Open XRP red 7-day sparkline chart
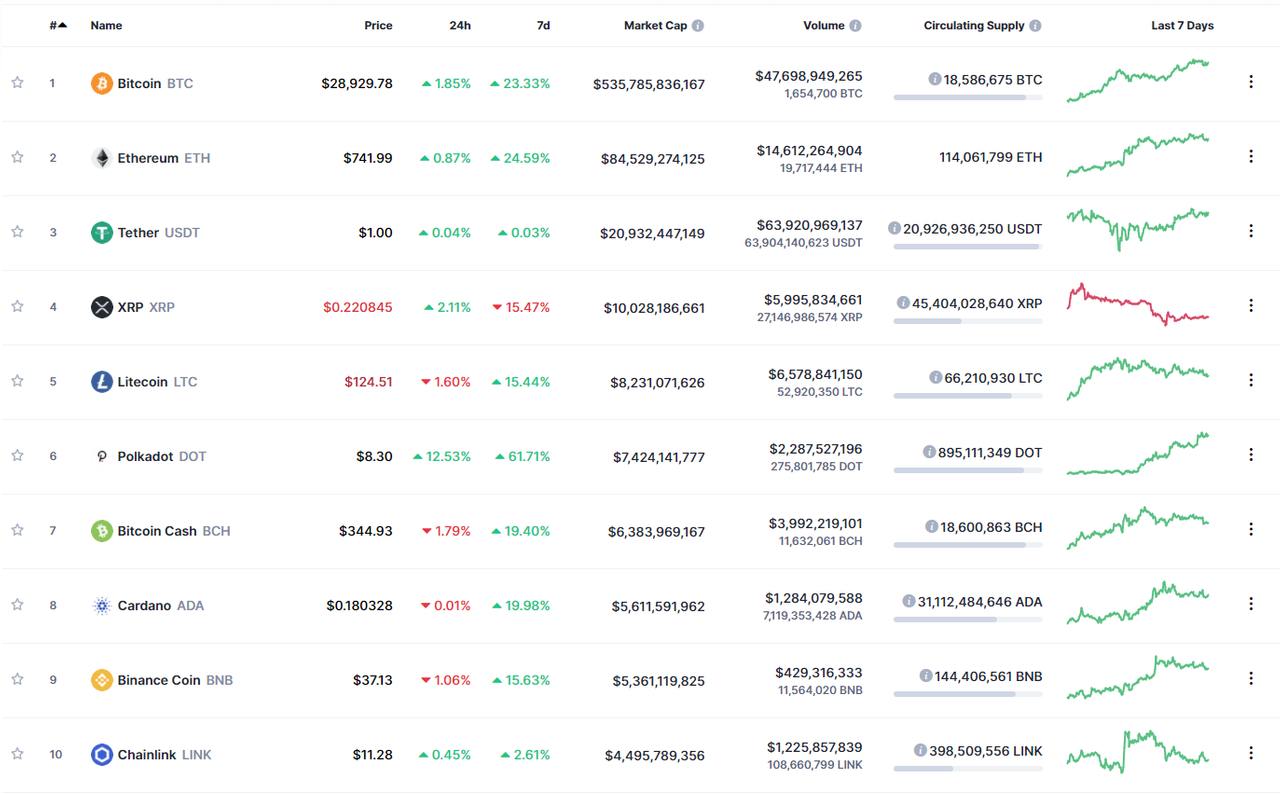Viewport: 1280px width, 795px height. pyautogui.click(x=1138, y=305)
